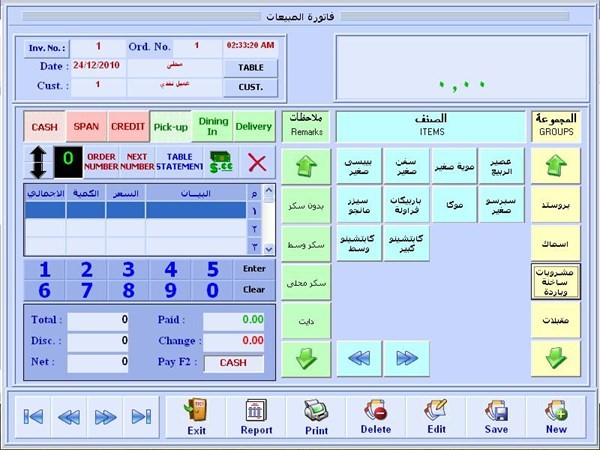Screen dimensions: 600x450
Task: Choose the Delivery order mode
Action: pos(254,127)
